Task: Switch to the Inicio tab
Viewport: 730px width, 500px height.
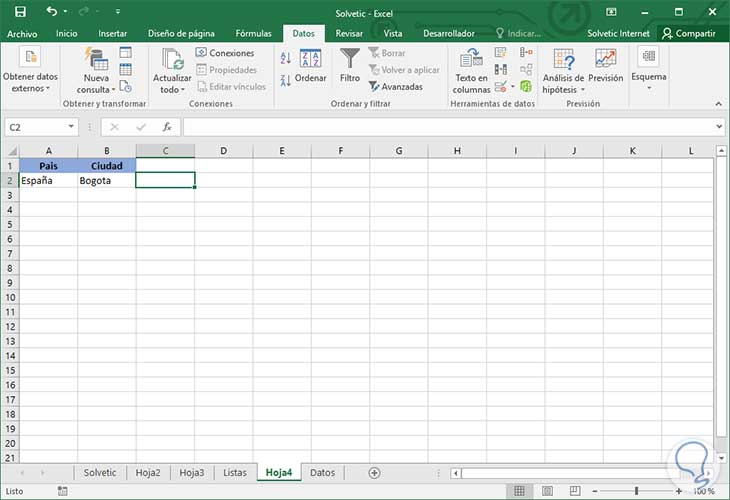Action: (x=67, y=34)
